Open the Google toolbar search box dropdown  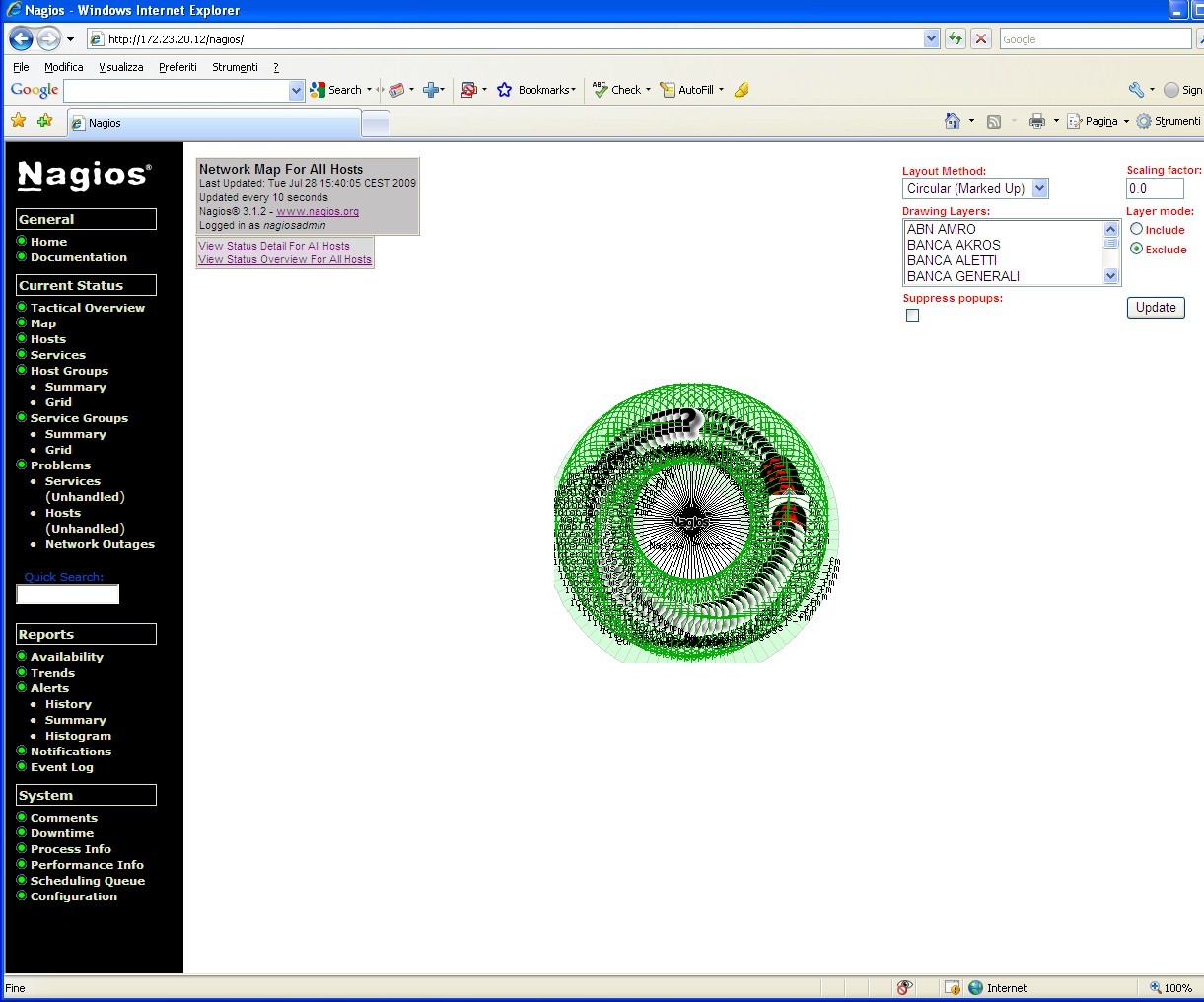[x=296, y=90]
